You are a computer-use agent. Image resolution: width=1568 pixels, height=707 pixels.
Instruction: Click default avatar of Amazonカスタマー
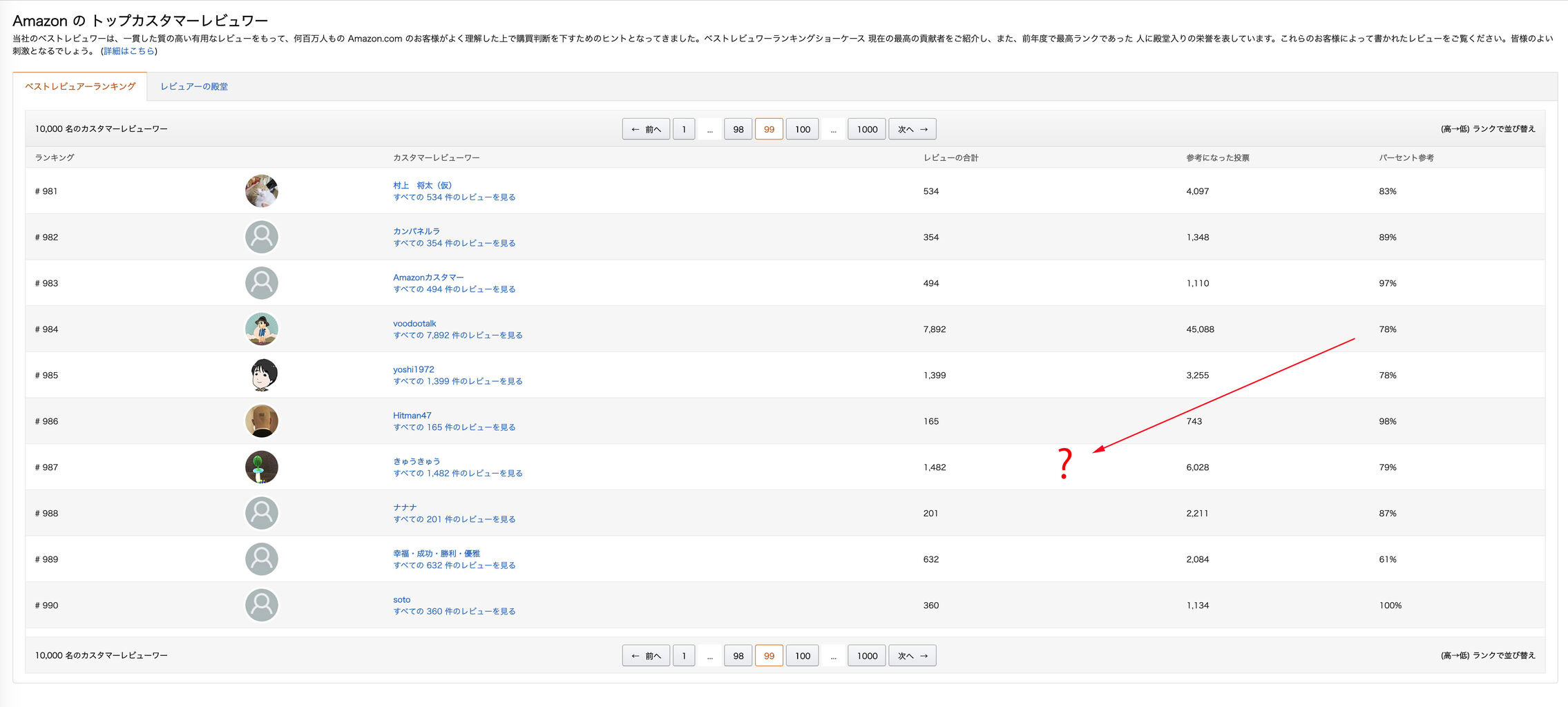pos(262,283)
